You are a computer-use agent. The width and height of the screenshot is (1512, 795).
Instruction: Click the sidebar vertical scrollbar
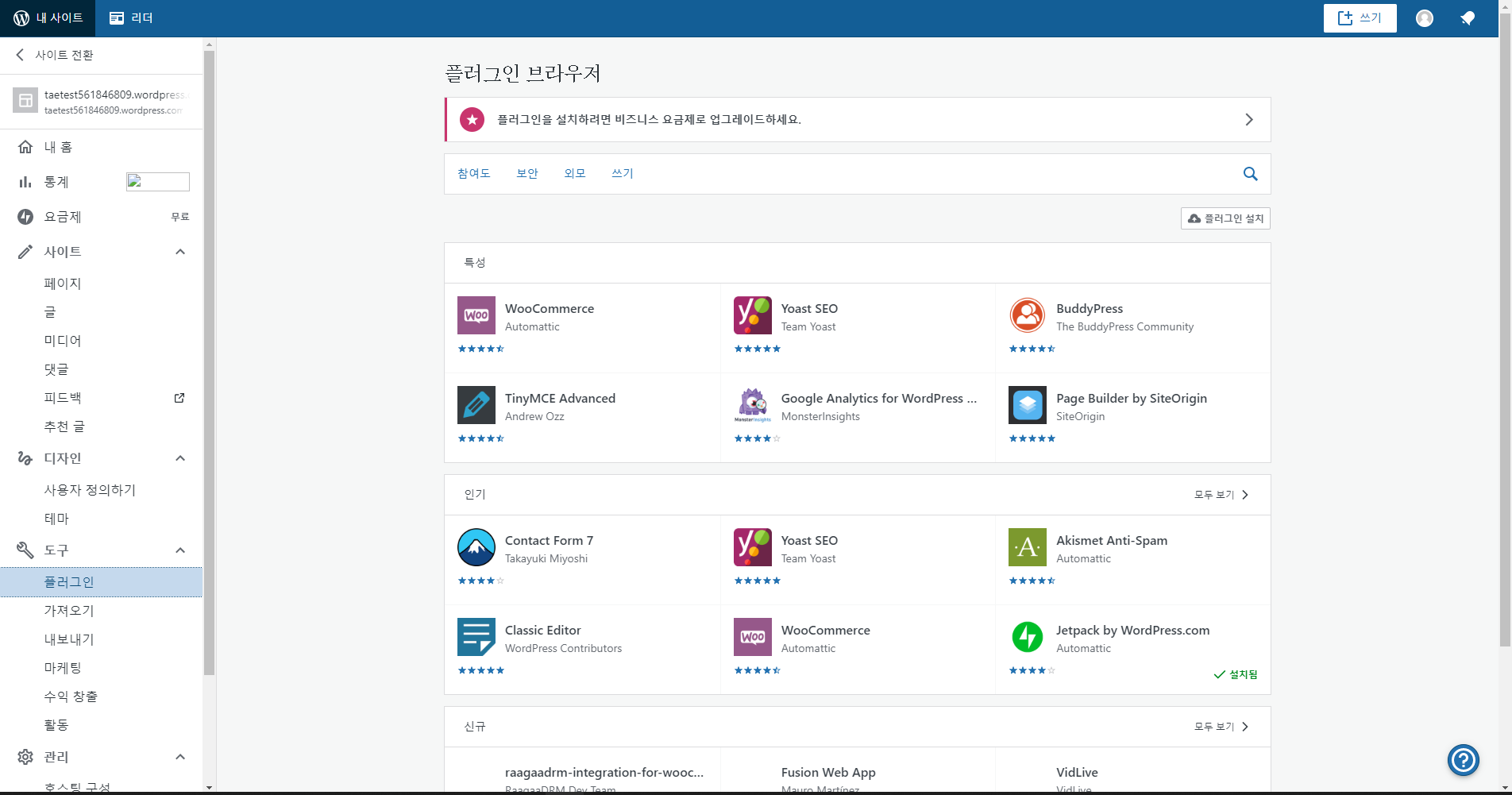click(209, 362)
